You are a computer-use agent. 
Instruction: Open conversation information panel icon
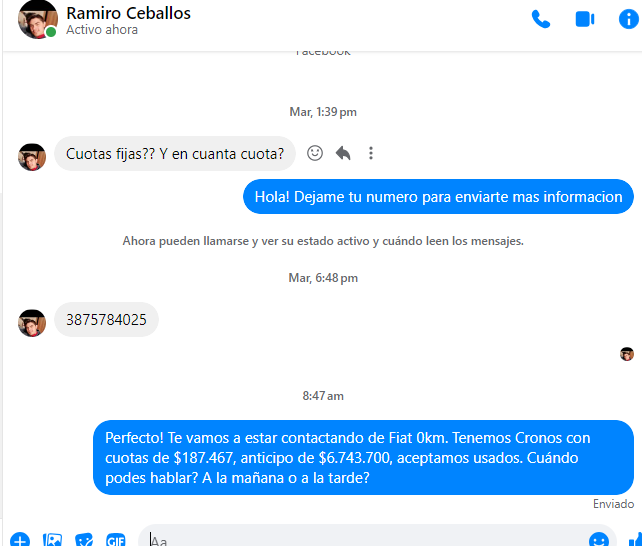tap(628, 19)
